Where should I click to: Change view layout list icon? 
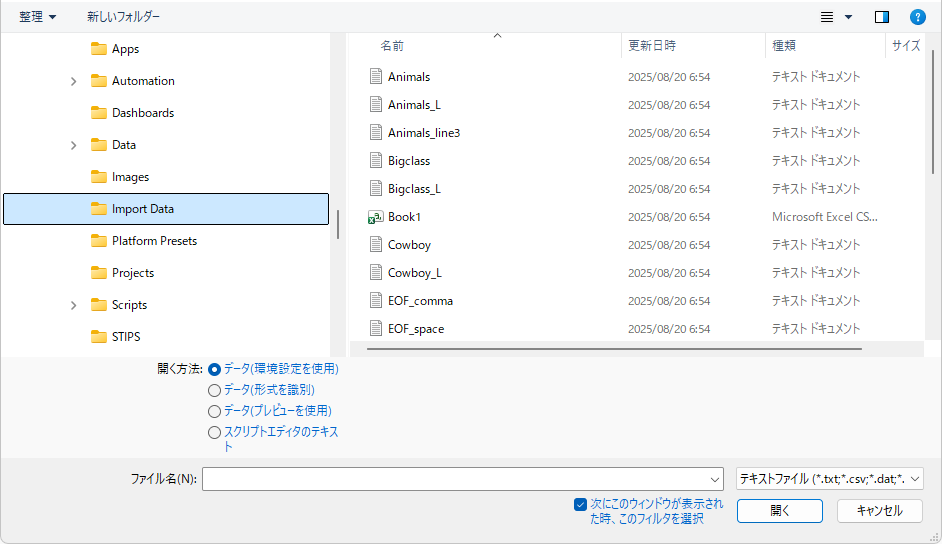click(x=827, y=17)
